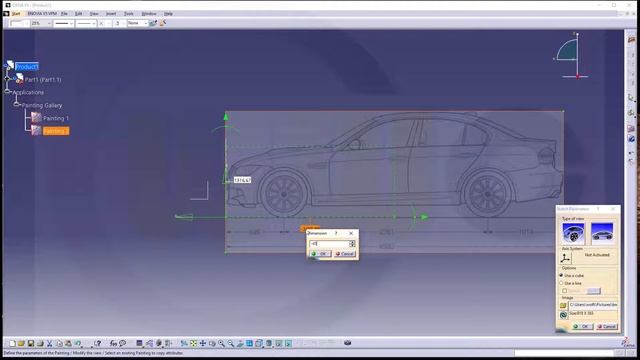Viewport: 640px width, 360px height.
Task: Click OK in the Dimension dialog
Action: 320,254
